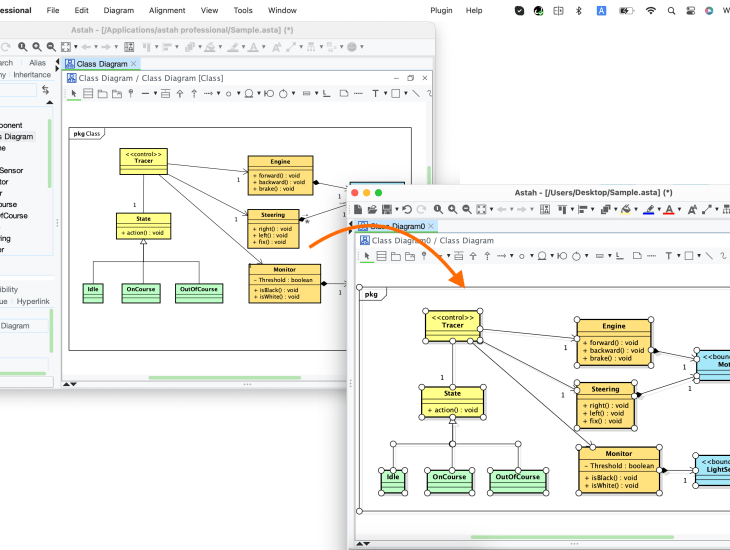Screen dimensions: 730x550
Task: Click the blue line color swatch
Action: (648, 209)
